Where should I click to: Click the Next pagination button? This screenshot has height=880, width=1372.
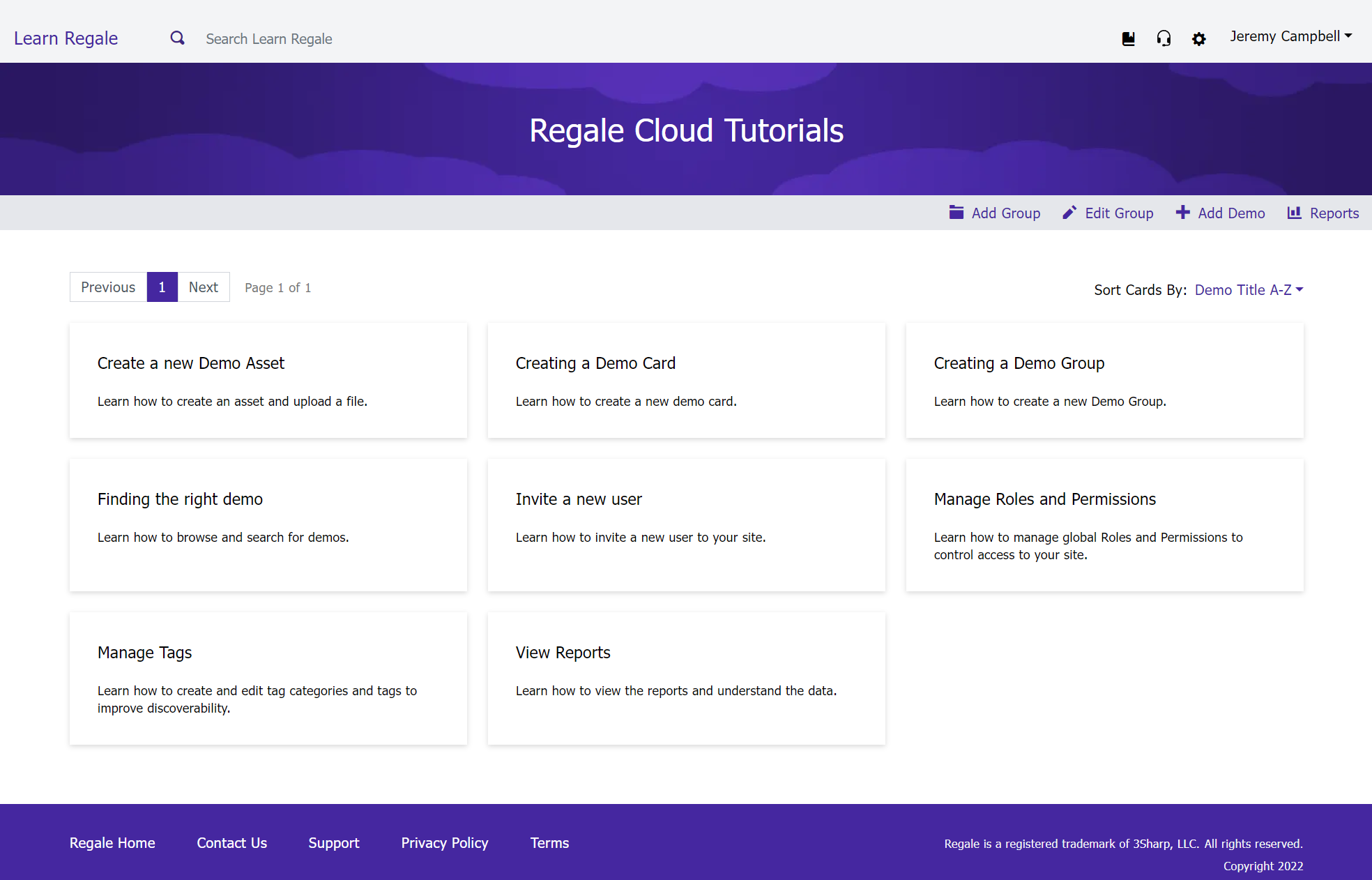pos(203,287)
